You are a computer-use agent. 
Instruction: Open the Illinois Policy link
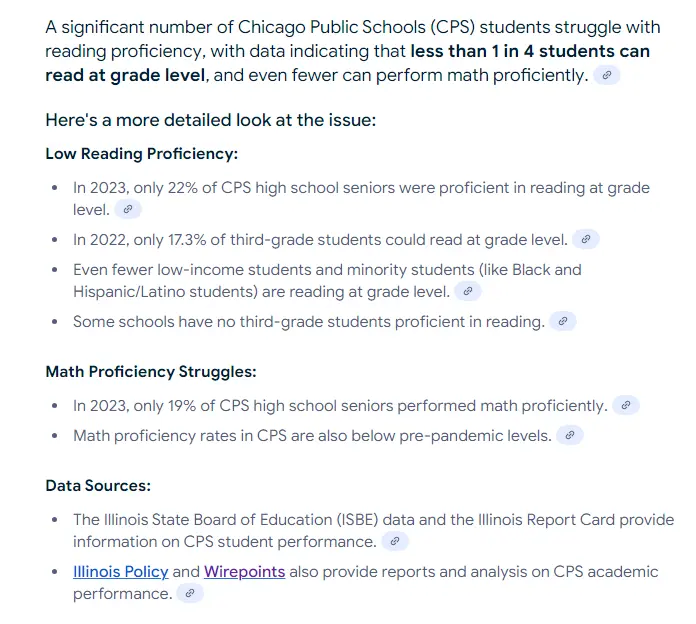[120, 572]
